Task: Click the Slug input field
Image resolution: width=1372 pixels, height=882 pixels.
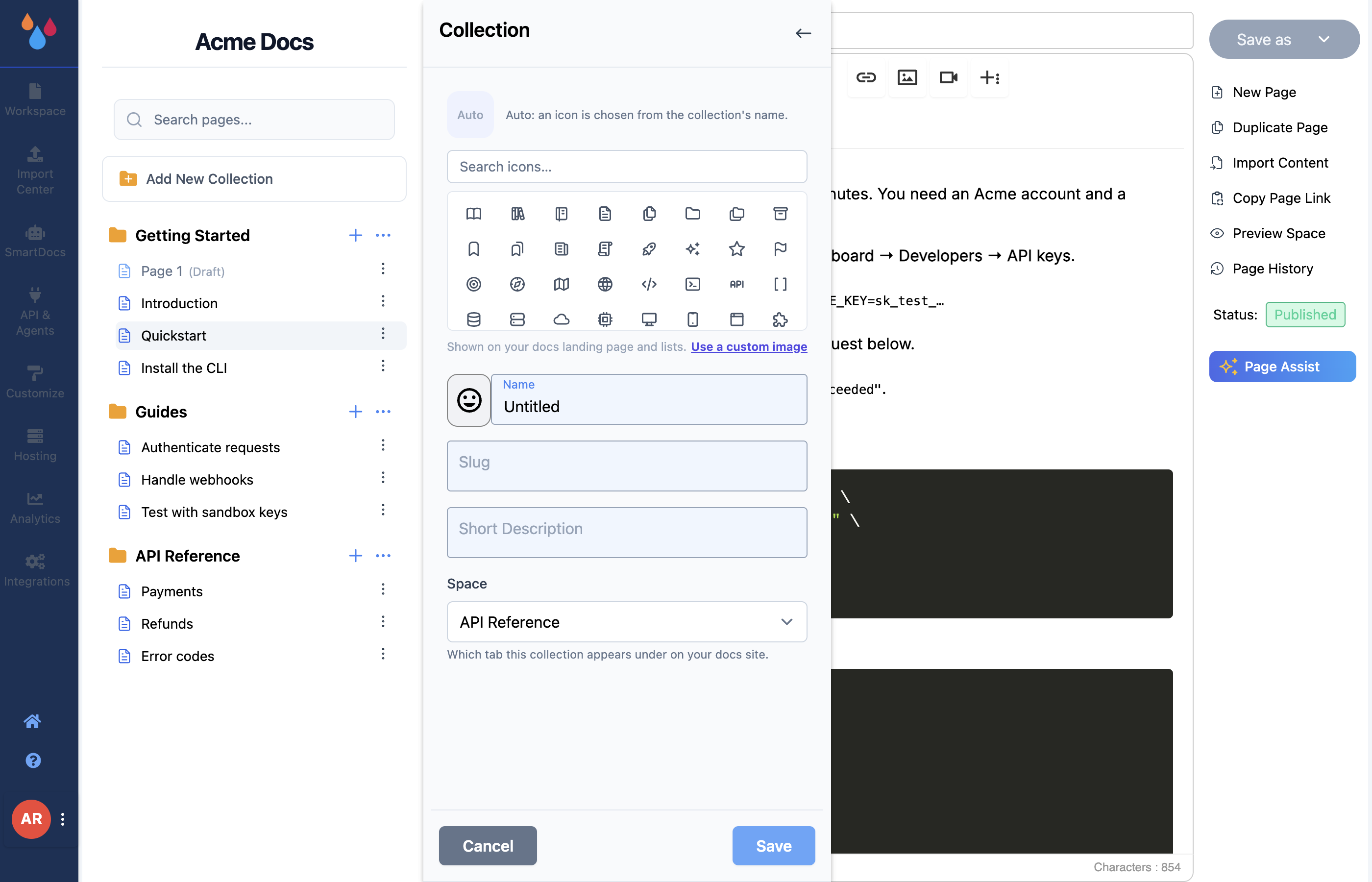Action: click(x=627, y=465)
